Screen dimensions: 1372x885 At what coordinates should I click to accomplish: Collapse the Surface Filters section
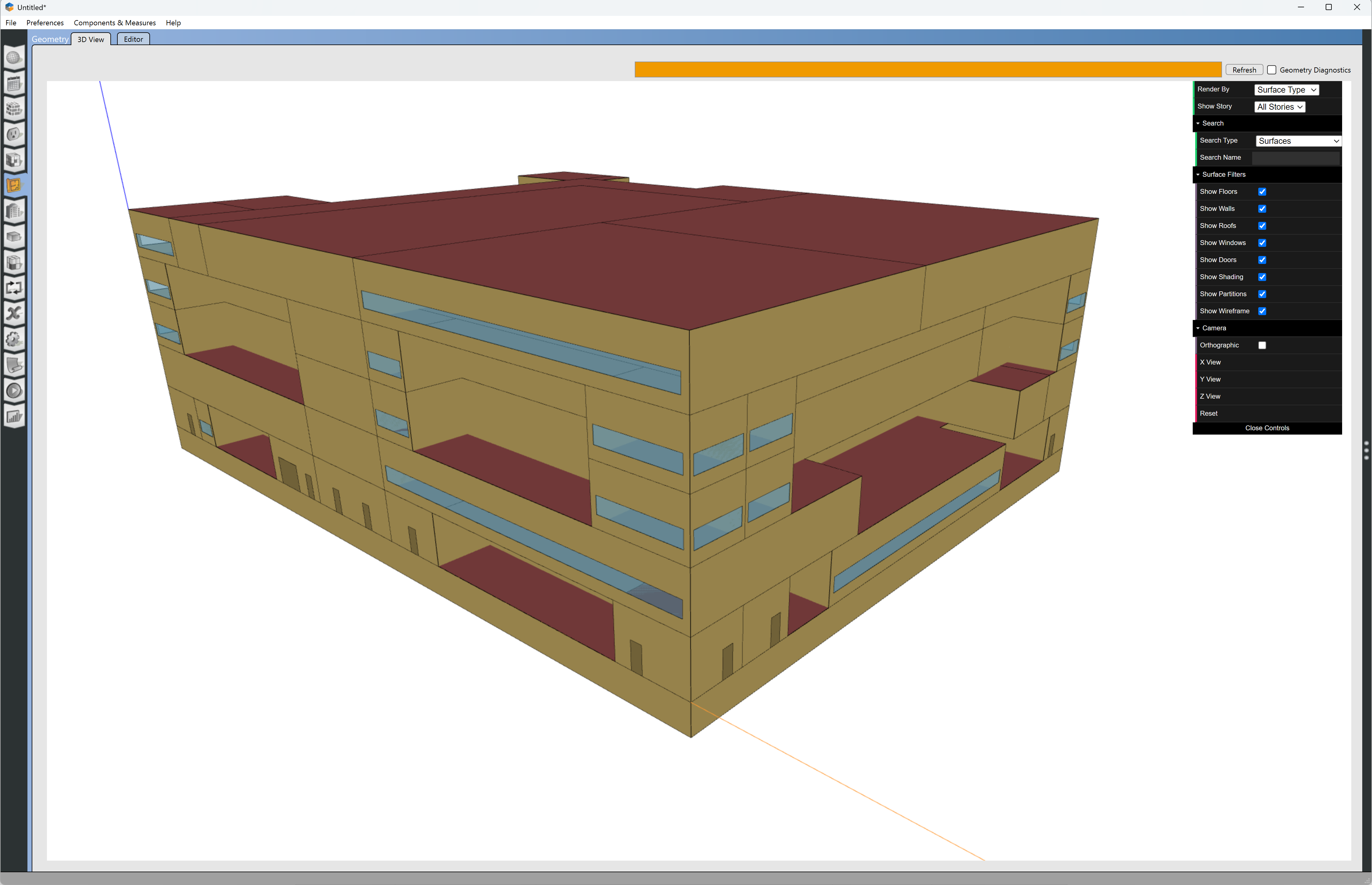[x=1224, y=175]
